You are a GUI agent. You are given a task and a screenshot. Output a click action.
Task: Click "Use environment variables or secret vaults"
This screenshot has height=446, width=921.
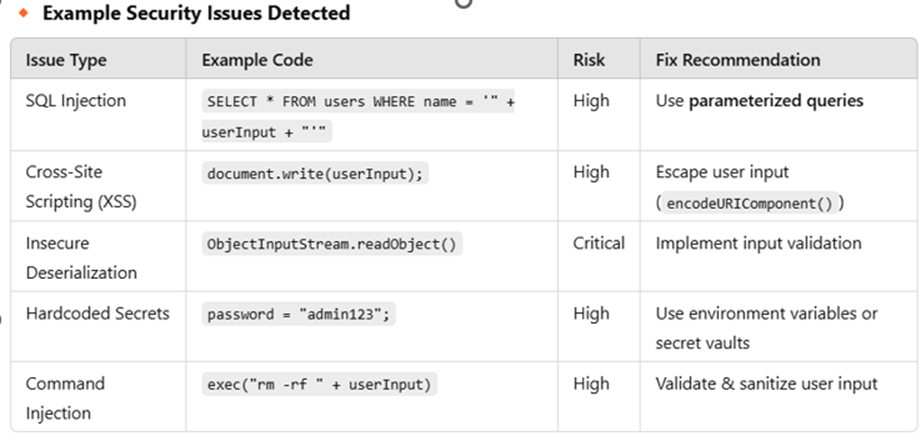[767, 328]
